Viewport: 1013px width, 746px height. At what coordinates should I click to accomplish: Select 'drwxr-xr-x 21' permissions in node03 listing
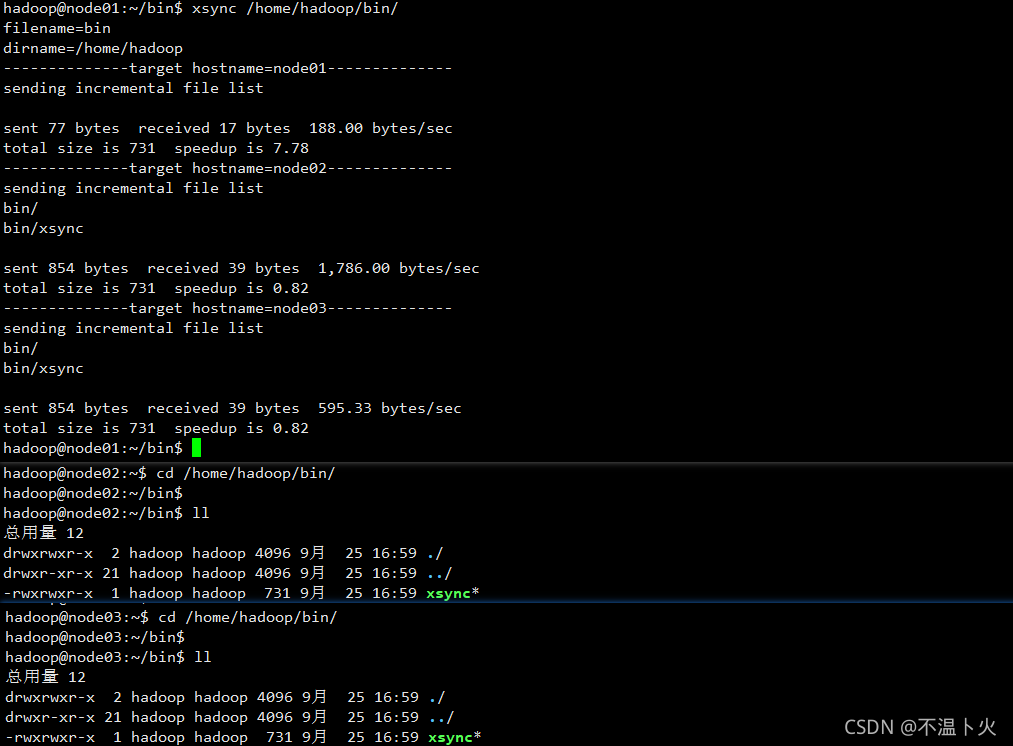pyautogui.click(x=63, y=718)
